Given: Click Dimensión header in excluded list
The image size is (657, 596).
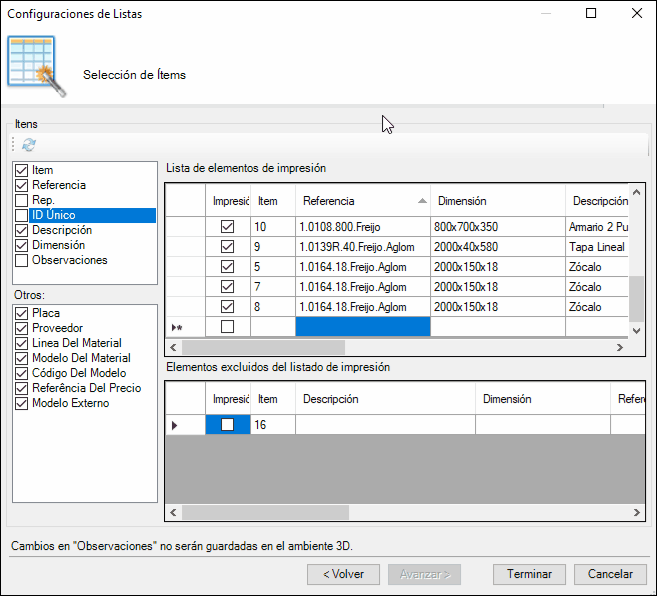Looking at the screenshot, I should pos(543,399).
